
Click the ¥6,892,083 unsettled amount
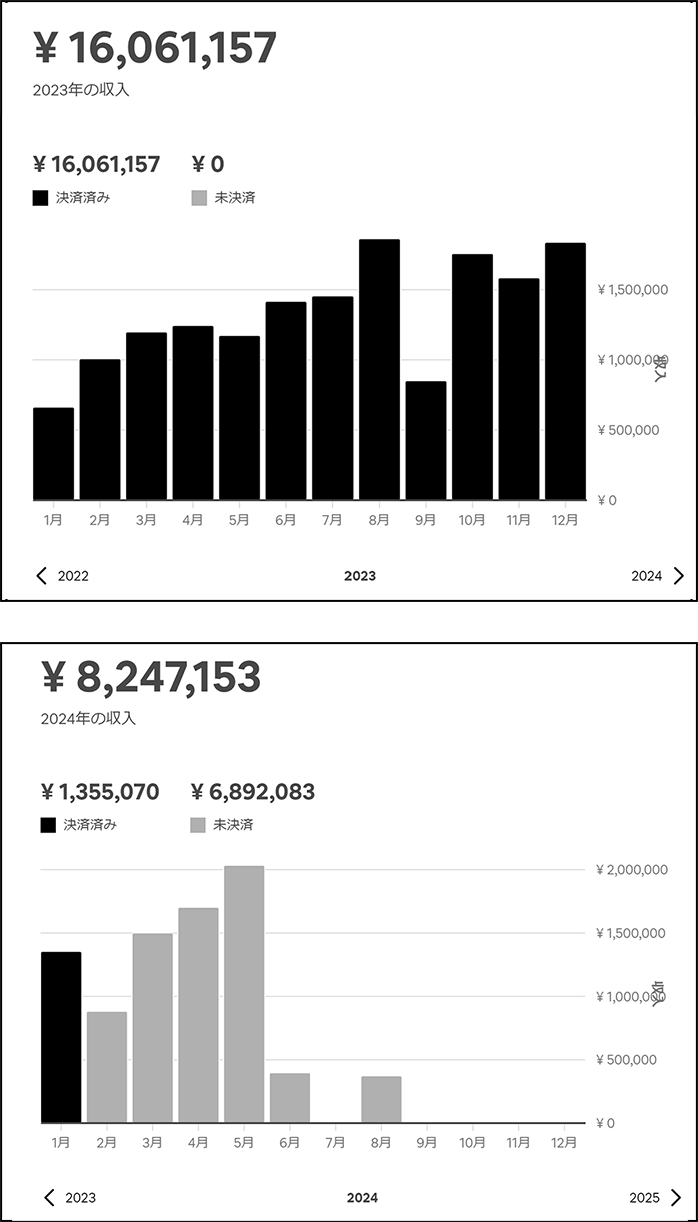coord(252,792)
